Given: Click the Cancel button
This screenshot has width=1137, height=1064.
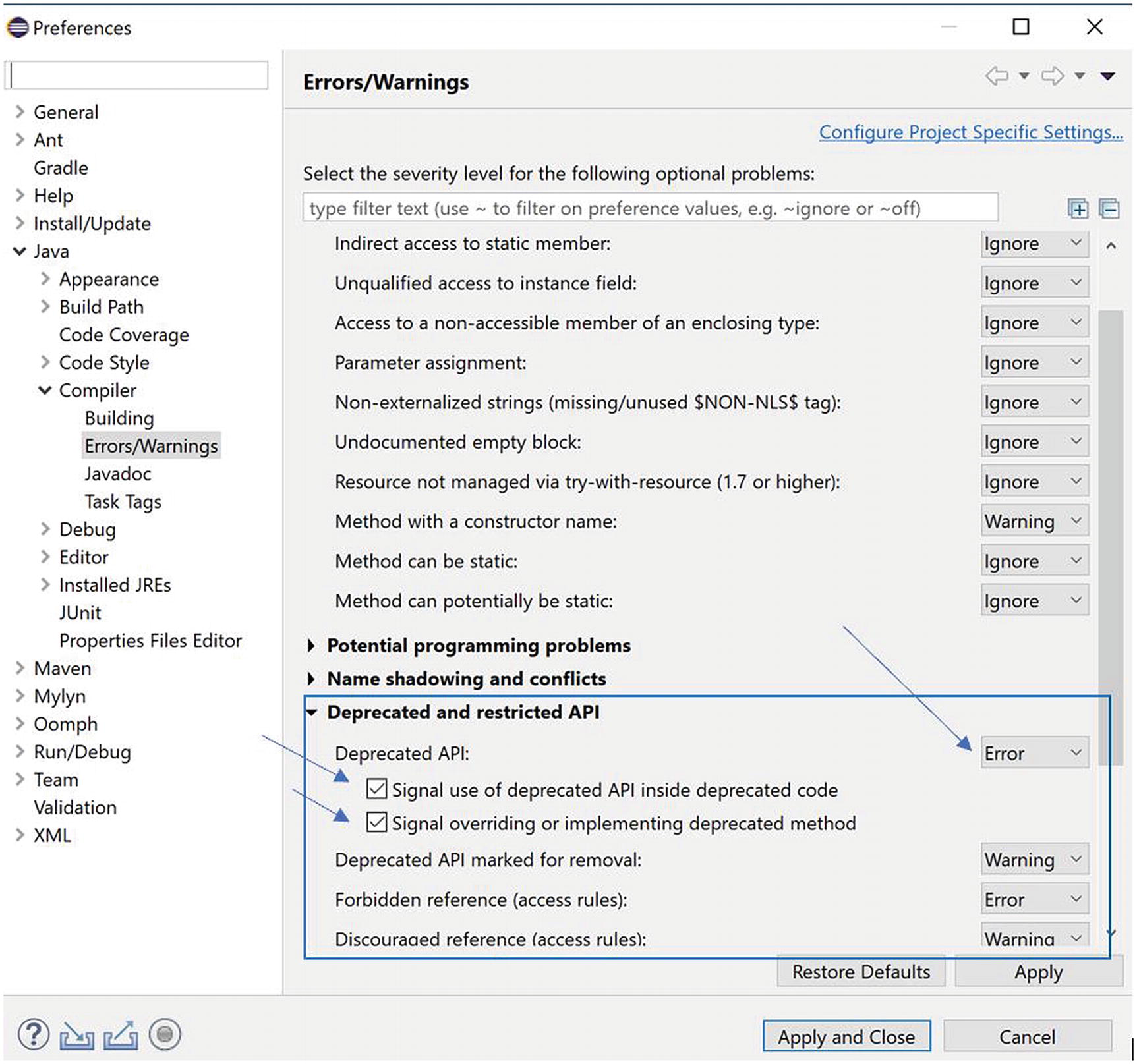Looking at the screenshot, I should tap(1027, 1036).
